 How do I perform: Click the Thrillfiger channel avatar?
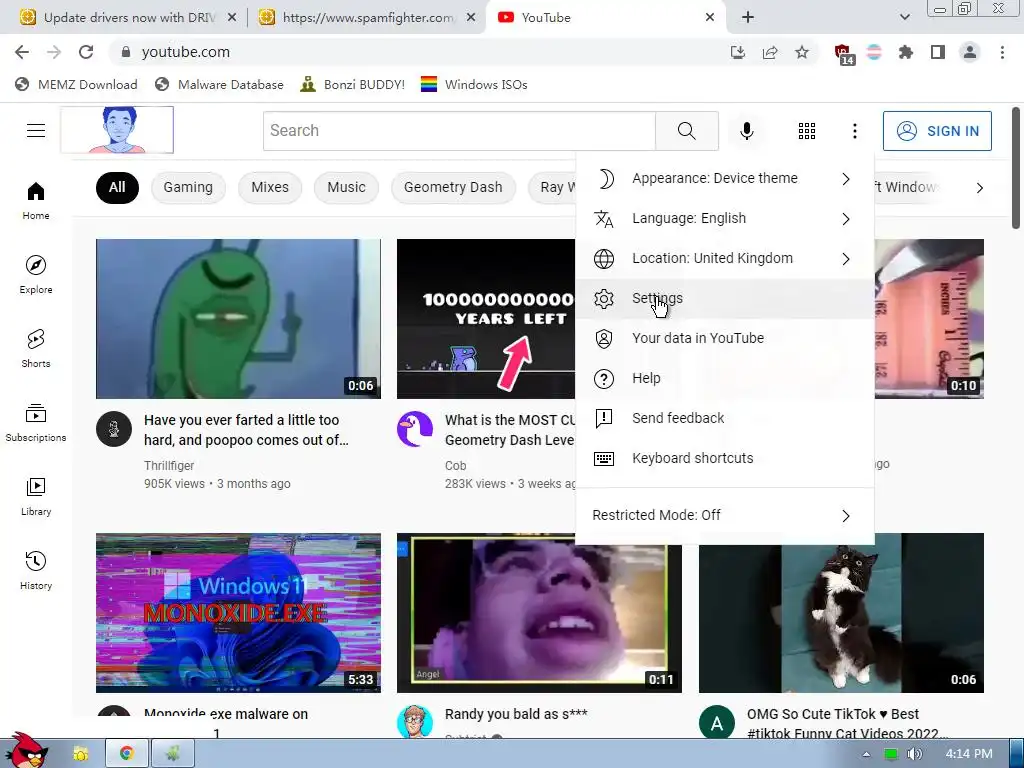pyautogui.click(x=114, y=429)
